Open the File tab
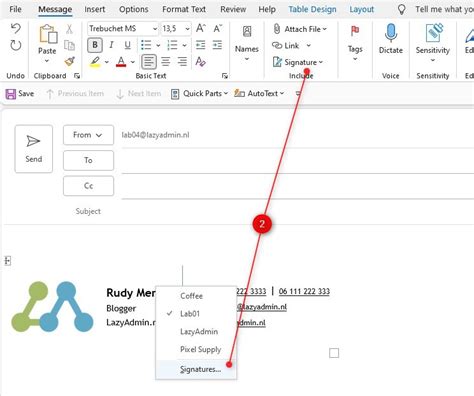The image size is (474, 396). (15, 9)
